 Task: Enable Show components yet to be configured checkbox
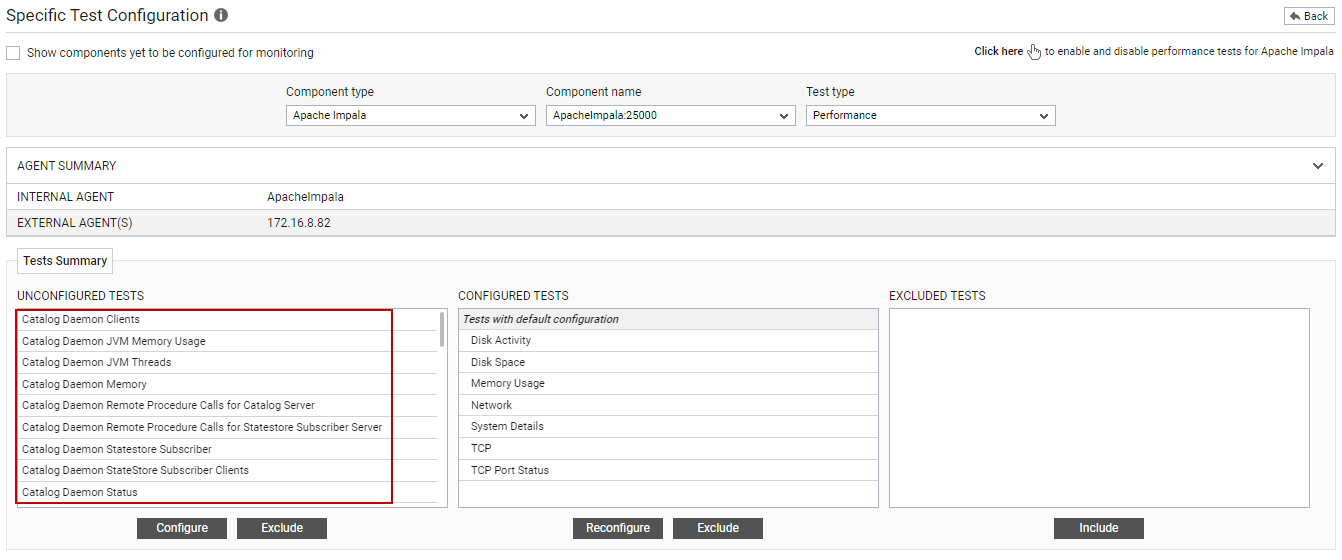[x=13, y=52]
